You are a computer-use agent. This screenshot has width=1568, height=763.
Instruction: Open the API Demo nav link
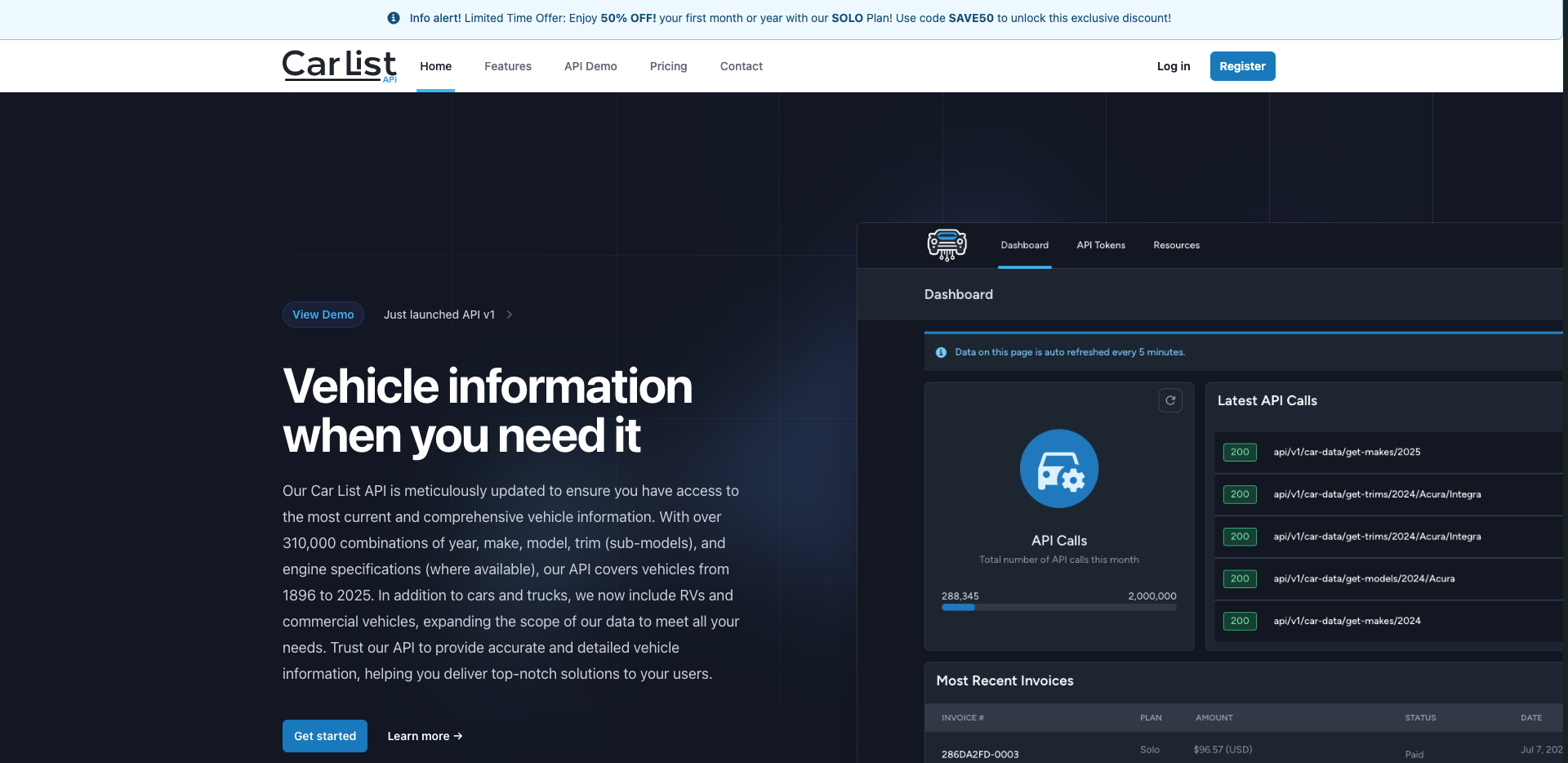[590, 66]
